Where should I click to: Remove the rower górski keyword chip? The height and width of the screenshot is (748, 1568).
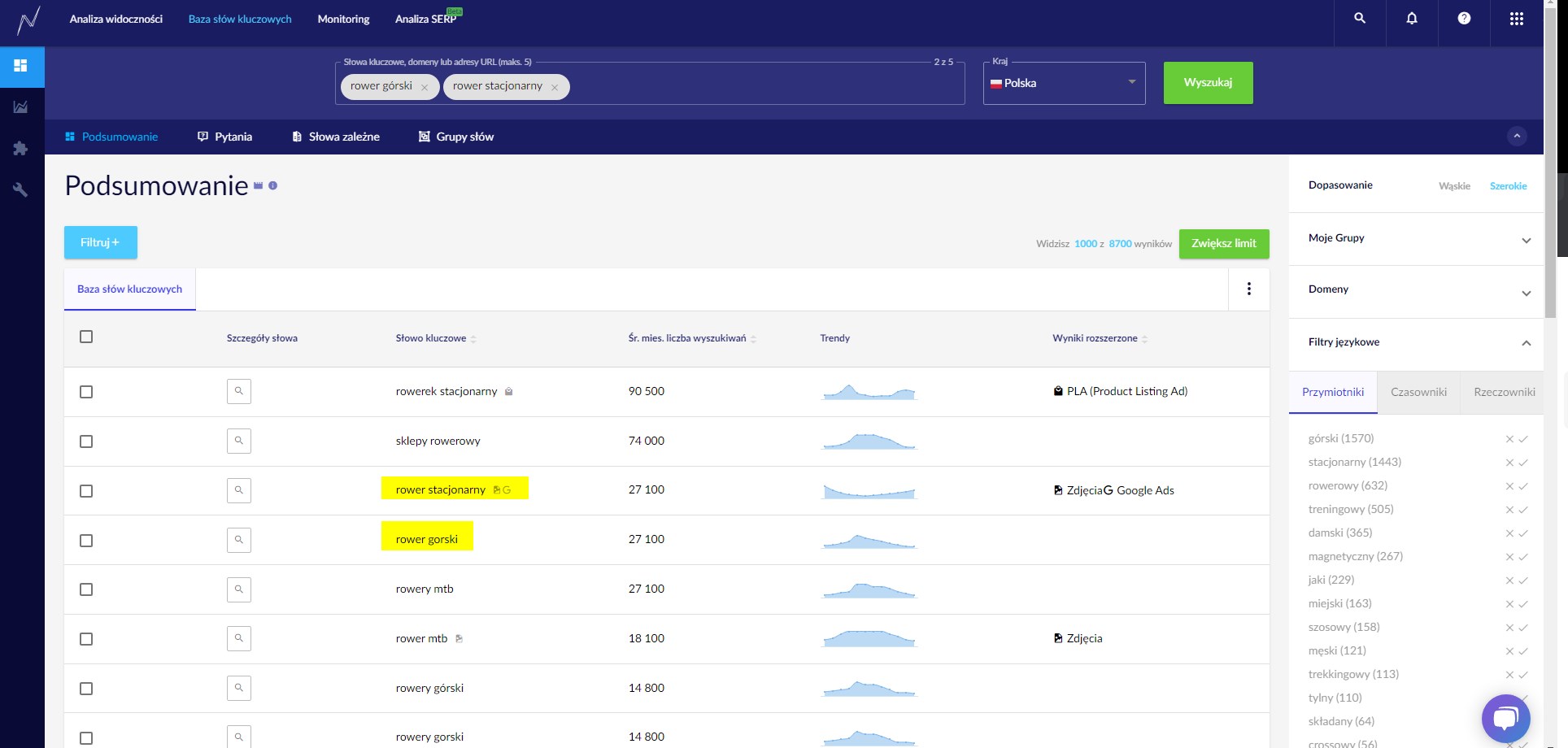[425, 87]
